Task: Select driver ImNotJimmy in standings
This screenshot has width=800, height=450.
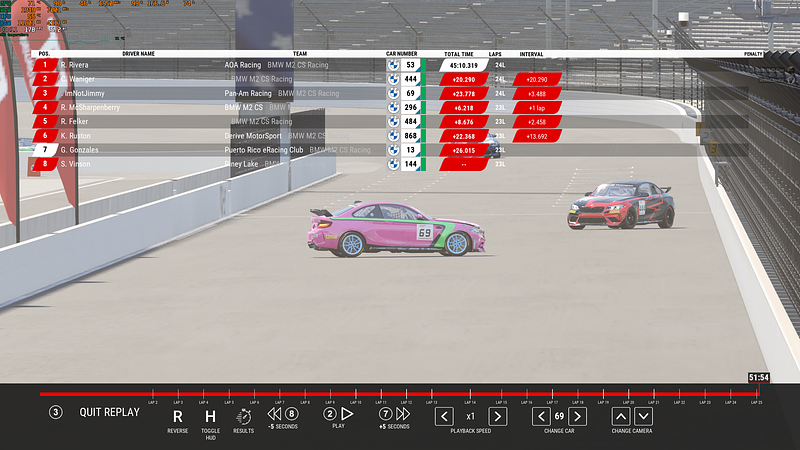Action: point(84,93)
